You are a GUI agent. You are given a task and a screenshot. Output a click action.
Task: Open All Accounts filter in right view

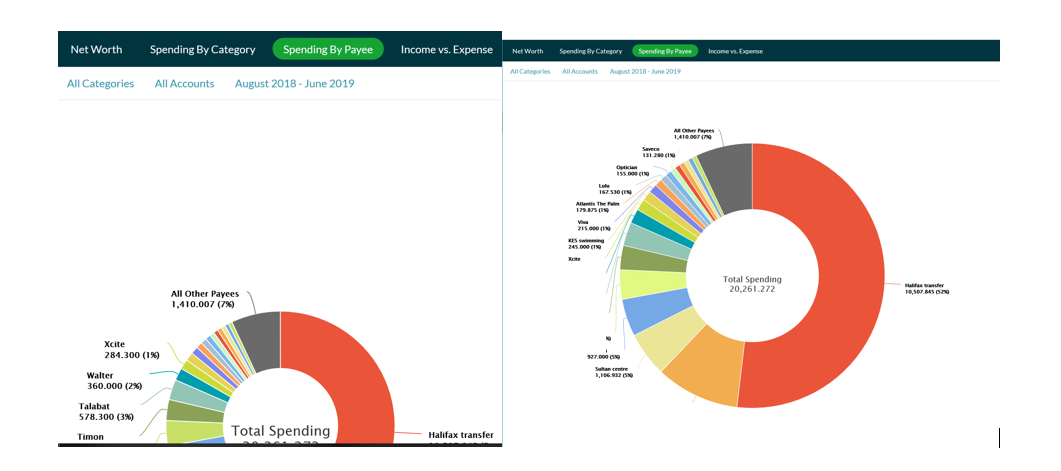coord(580,71)
